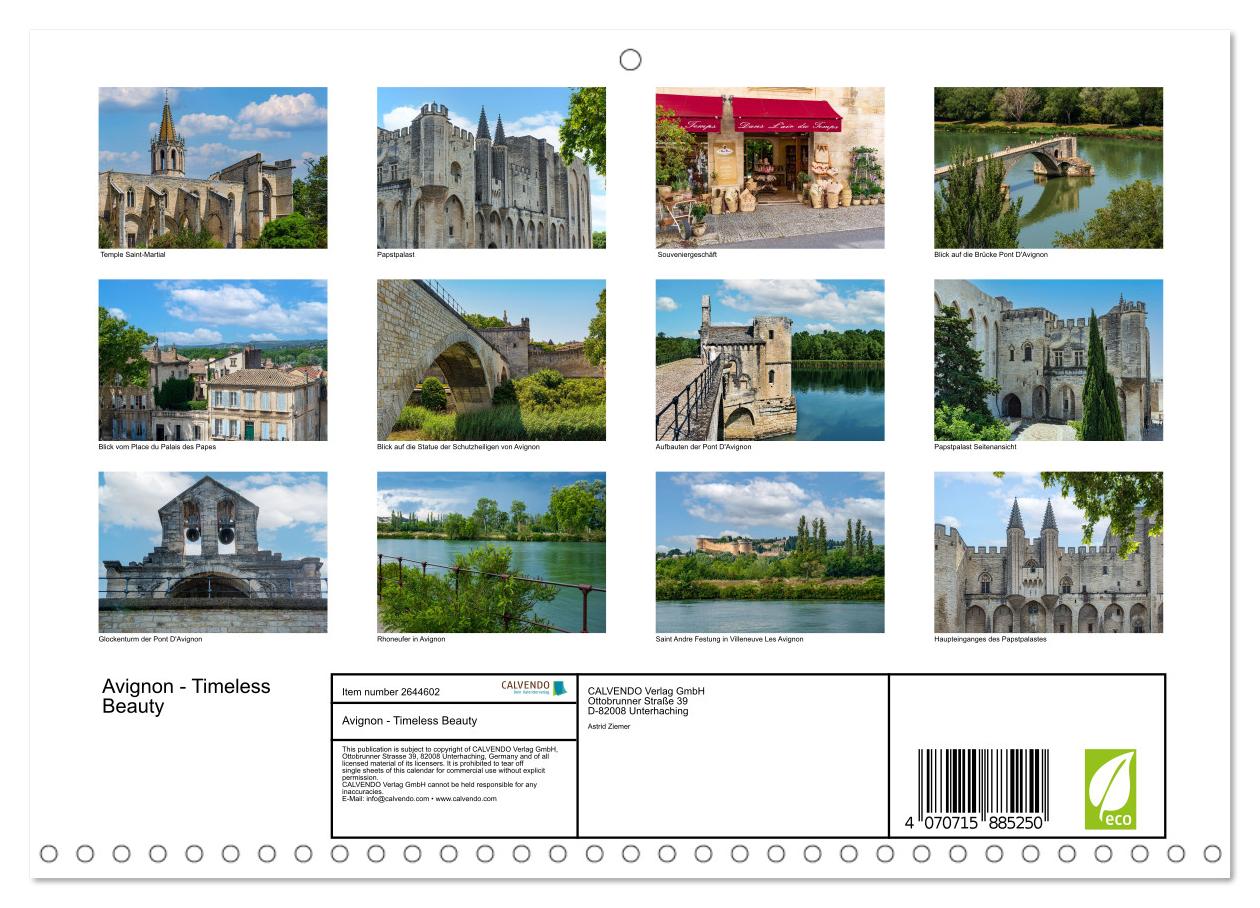The image size is (1260, 908).
Task: Open the souvenir shop photo with red awning
Action: click(x=770, y=168)
